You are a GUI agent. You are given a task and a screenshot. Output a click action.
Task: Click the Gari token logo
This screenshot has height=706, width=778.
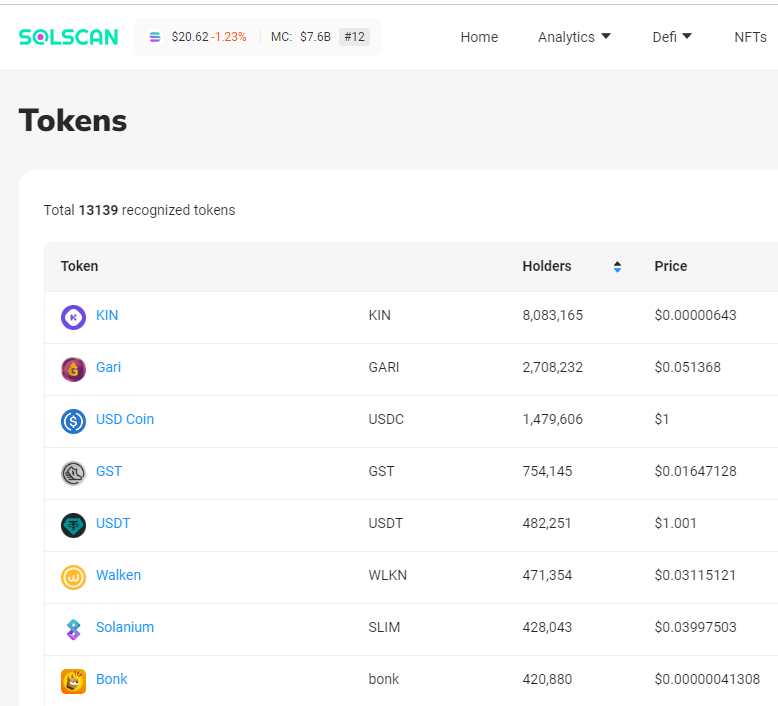[x=73, y=369]
